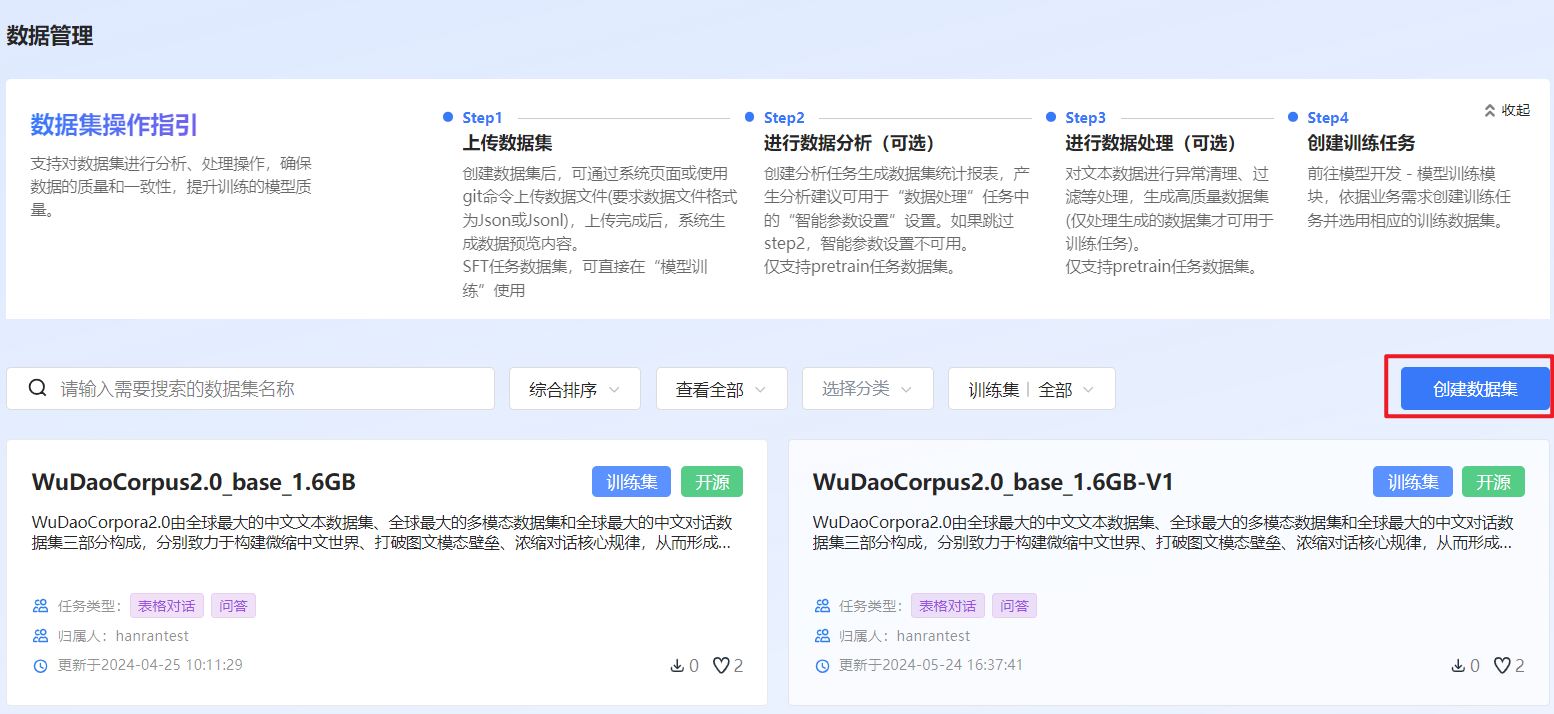This screenshot has height=714, width=1554.
Task: Click 表格对话 tag on 1.6GB-V1 card
Action: click(948, 606)
